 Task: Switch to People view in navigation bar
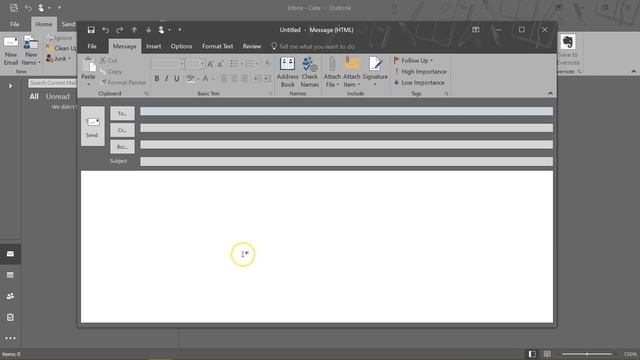(x=10, y=296)
